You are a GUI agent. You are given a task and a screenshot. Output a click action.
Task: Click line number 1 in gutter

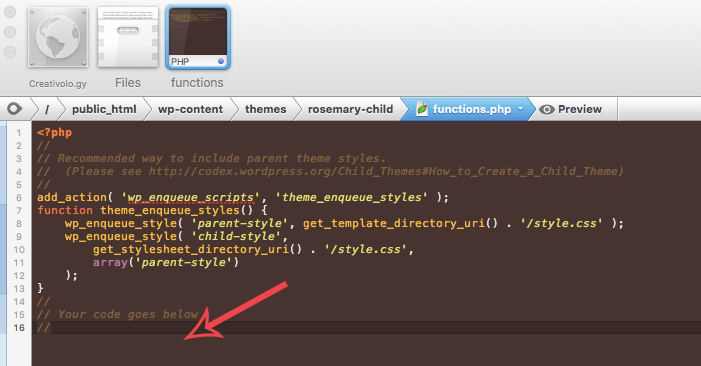tap(19, 133)
